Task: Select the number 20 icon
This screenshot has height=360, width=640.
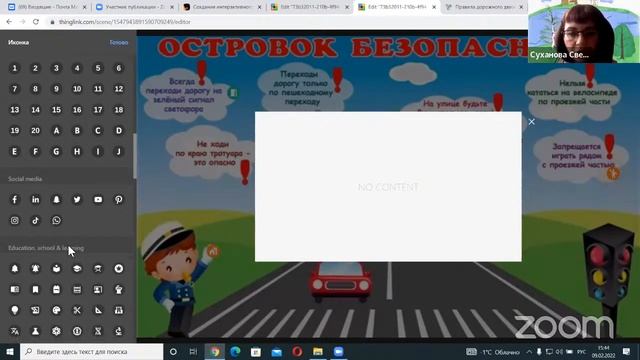Action: point(36,131)
